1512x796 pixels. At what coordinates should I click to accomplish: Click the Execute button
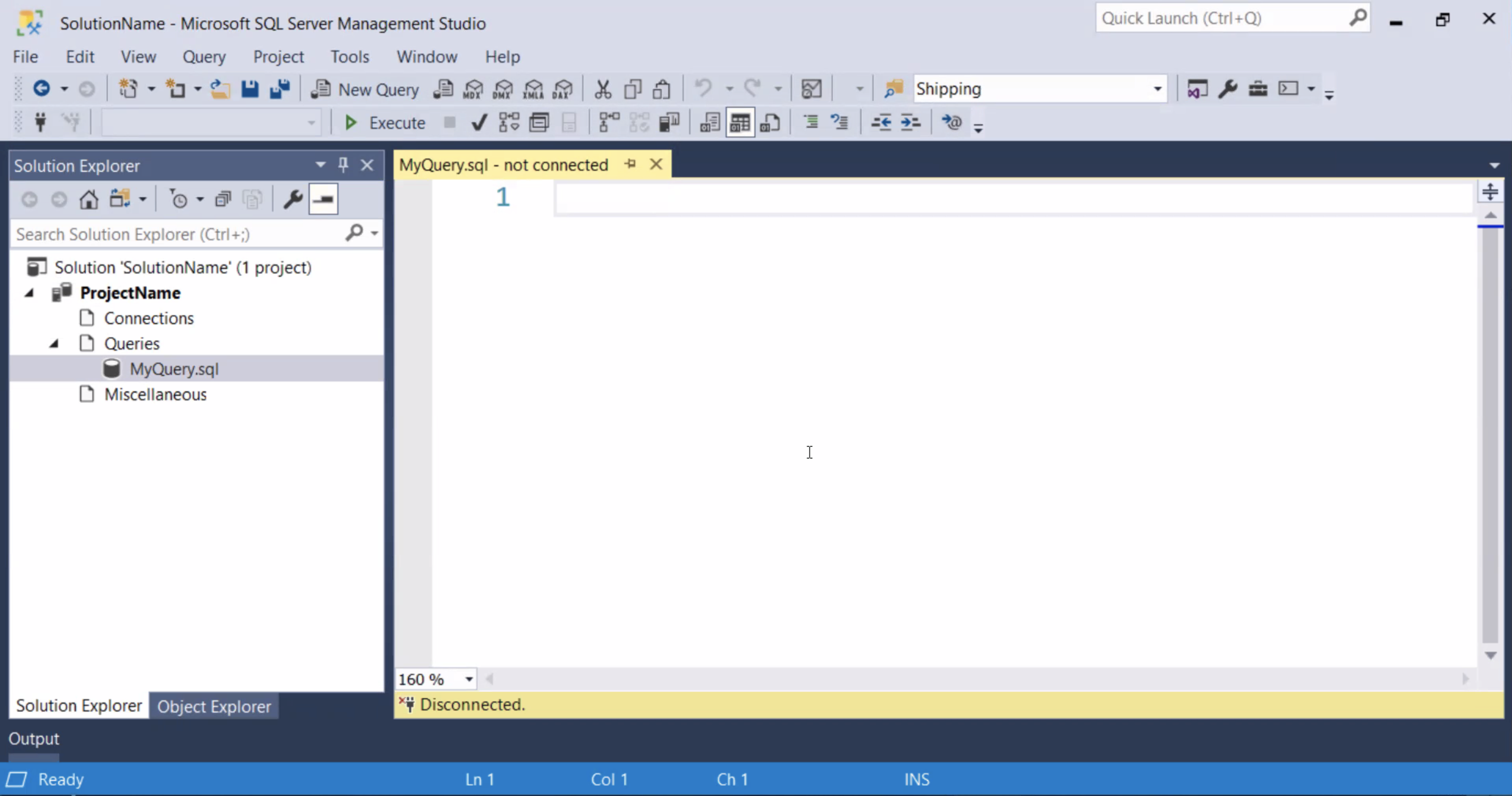point(385,123)
